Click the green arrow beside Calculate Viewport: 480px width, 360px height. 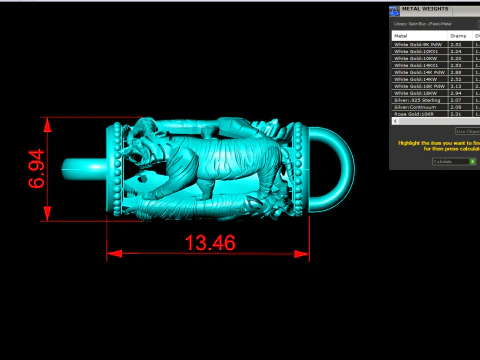click(472, 161)
